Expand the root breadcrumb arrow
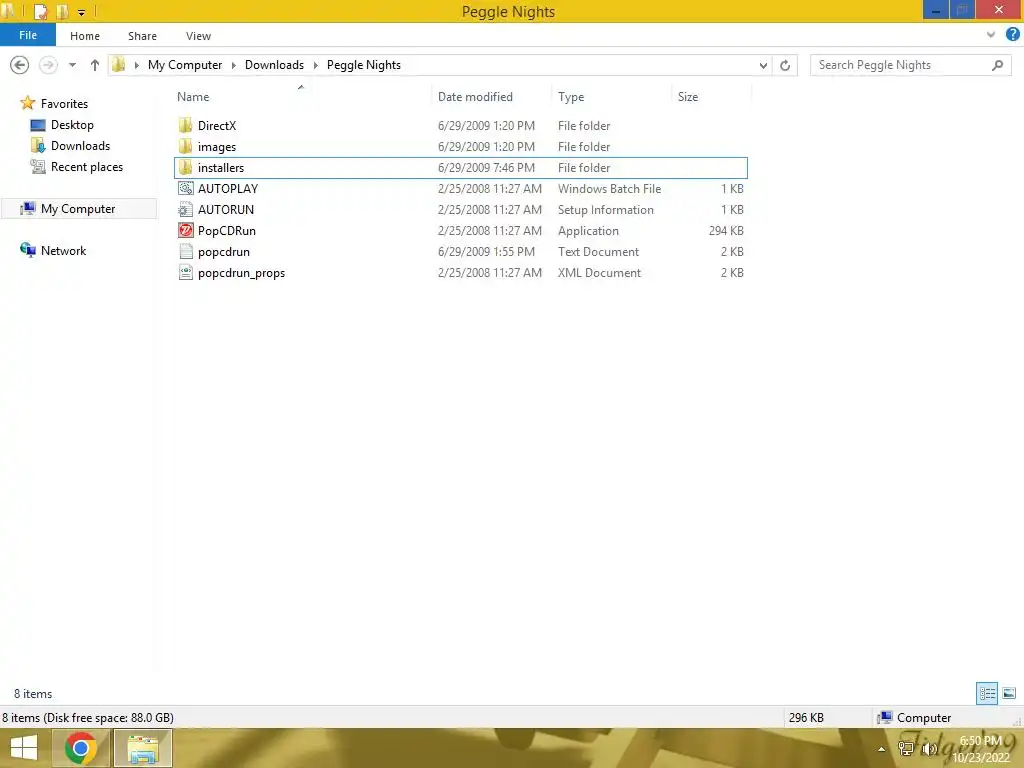This screenshot has width=1024, height=768. [136, 65]
